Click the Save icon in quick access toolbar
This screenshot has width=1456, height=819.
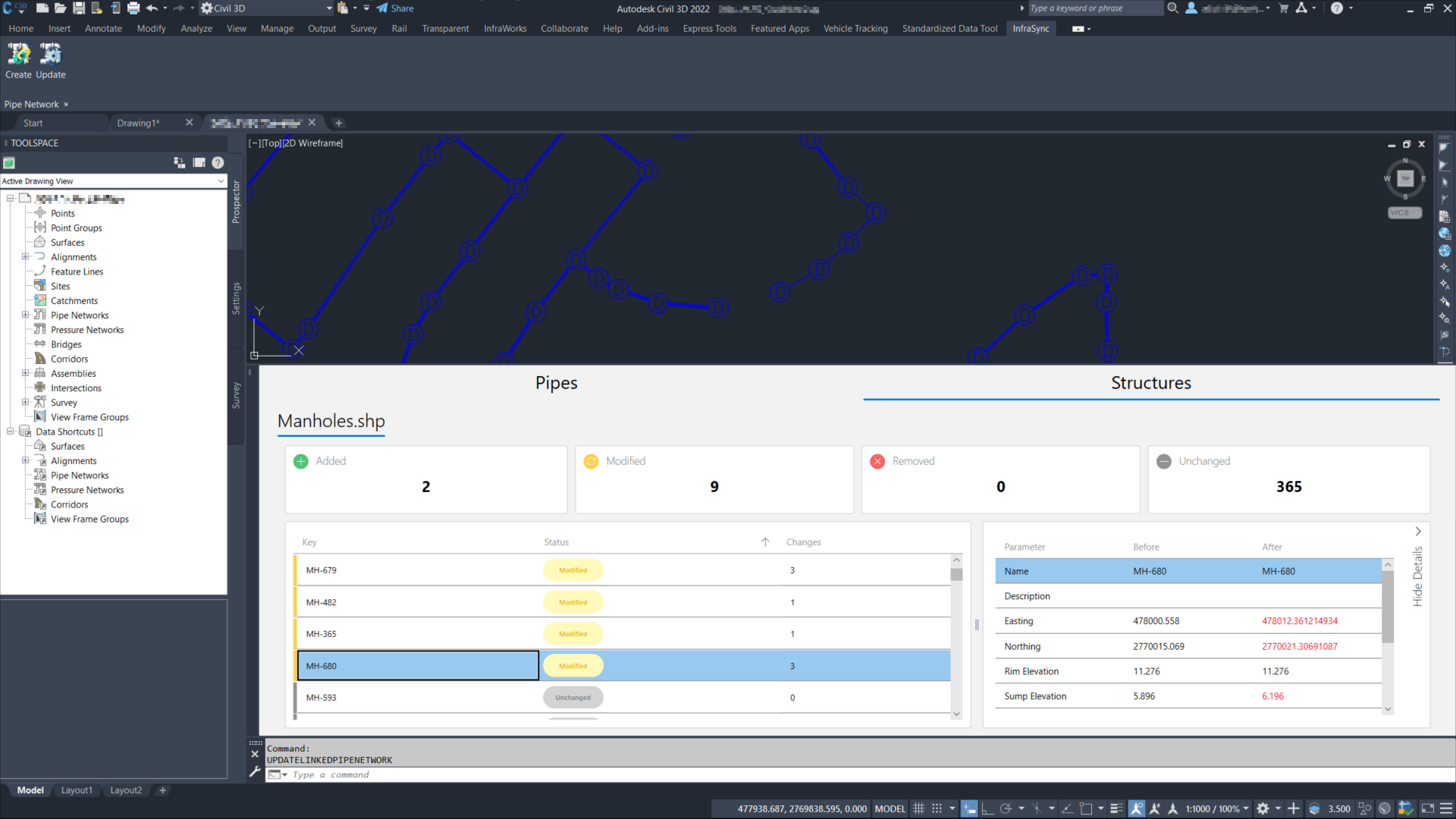click(78, 8)
